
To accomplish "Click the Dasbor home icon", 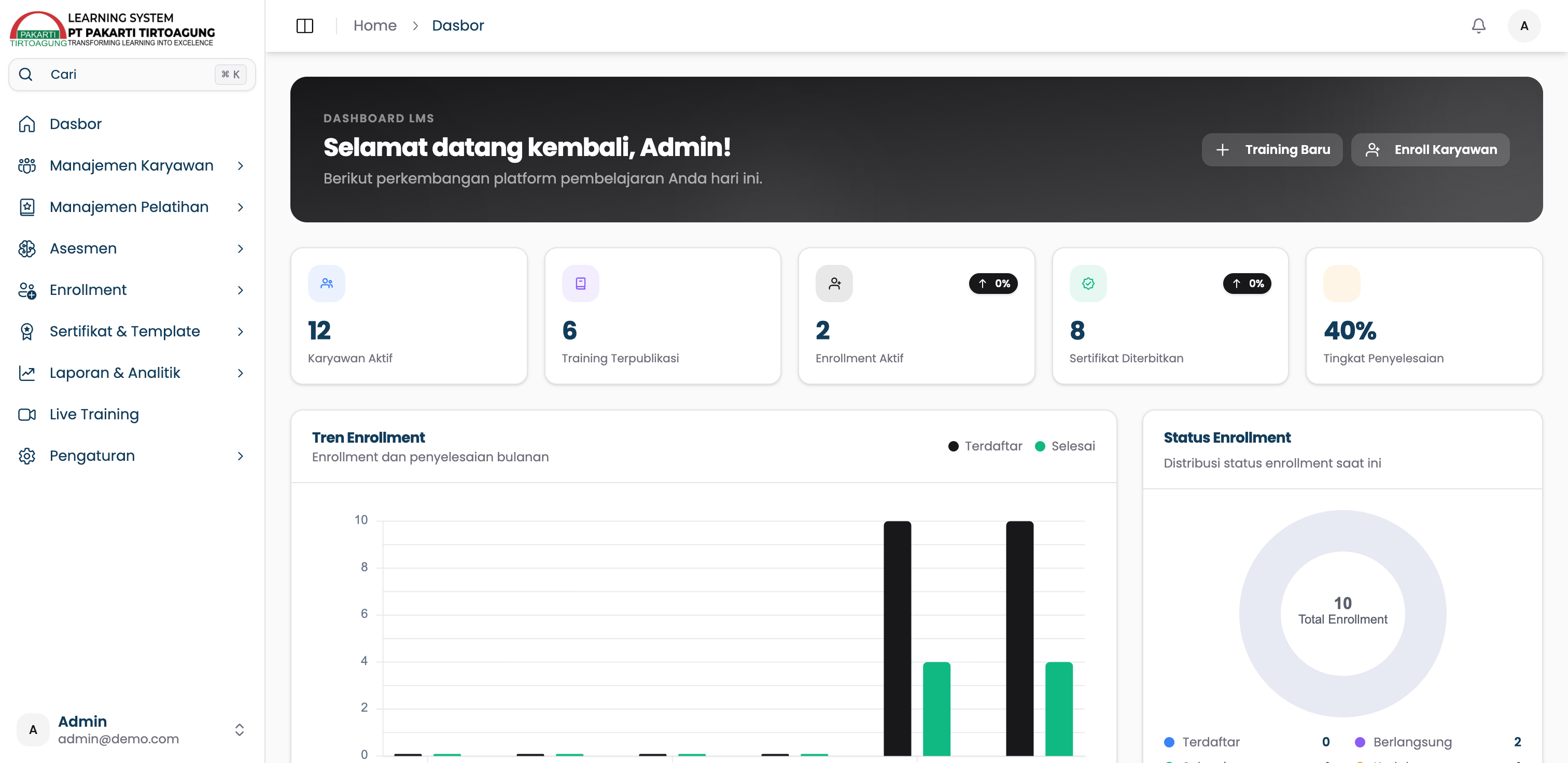I will [x=27, y=124].
